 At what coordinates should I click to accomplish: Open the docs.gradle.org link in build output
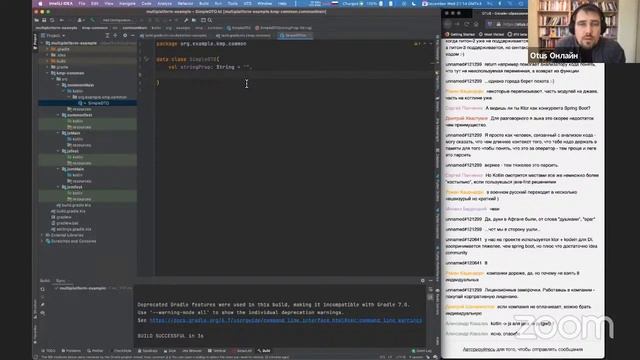[x=286, y=320]
